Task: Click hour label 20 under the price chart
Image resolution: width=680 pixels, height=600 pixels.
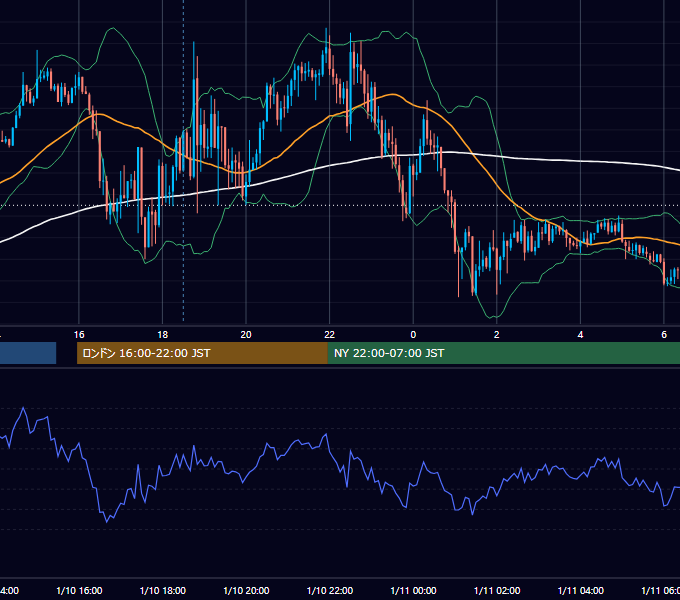Action: coord(246,334)
